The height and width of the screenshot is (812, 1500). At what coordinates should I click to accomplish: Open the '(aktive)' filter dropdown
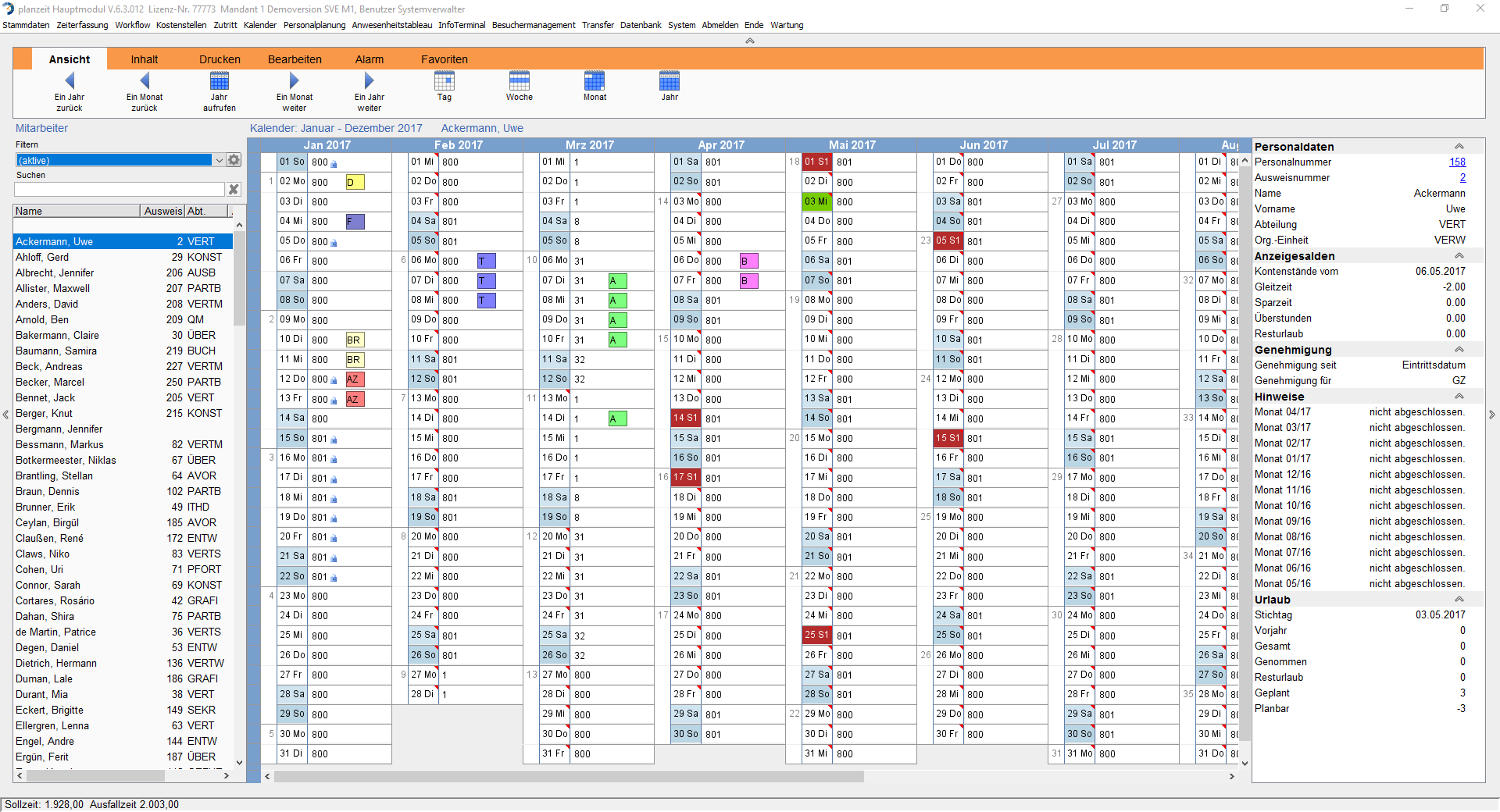tap(220, 160)
